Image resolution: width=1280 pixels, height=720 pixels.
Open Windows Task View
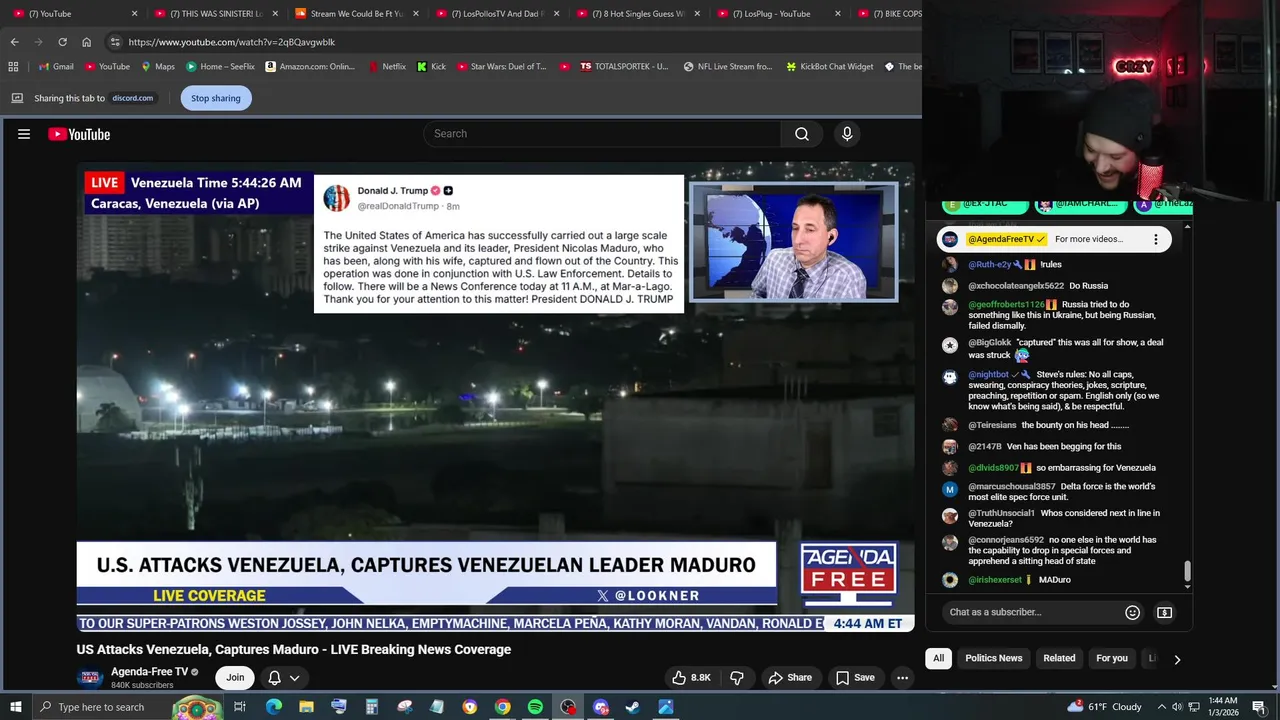(x=240, y=707)
